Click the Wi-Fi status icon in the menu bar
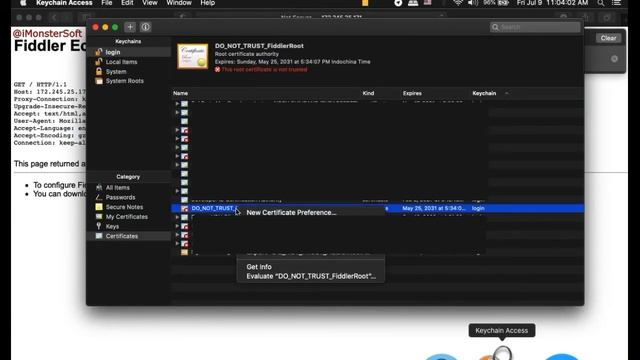The height and width of the screenshot is (360, 640). [458, 3]
